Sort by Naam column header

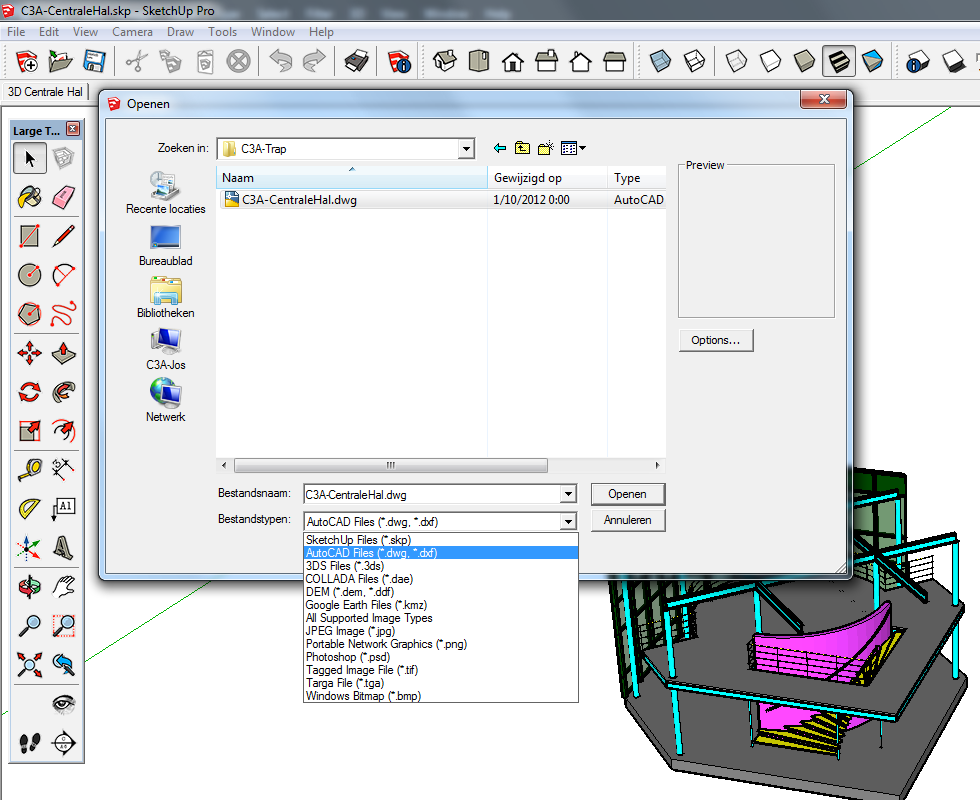[x=352, y=178]
